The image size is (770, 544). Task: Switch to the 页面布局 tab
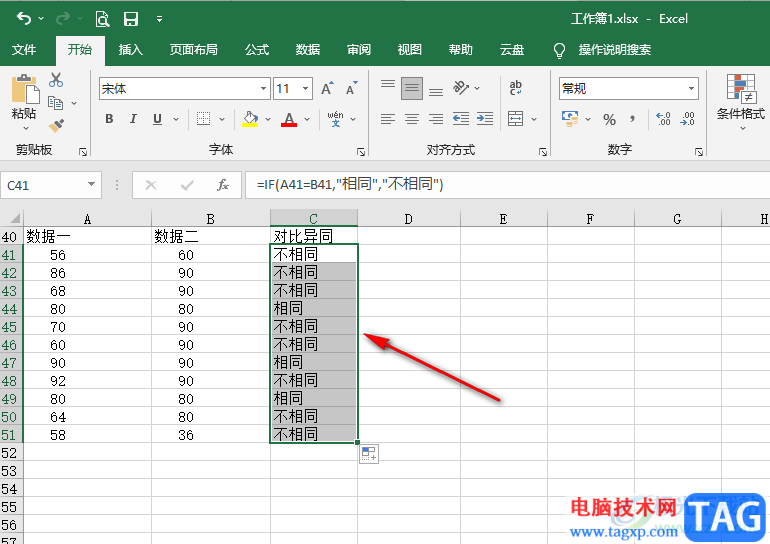click(x=193, y=50)
